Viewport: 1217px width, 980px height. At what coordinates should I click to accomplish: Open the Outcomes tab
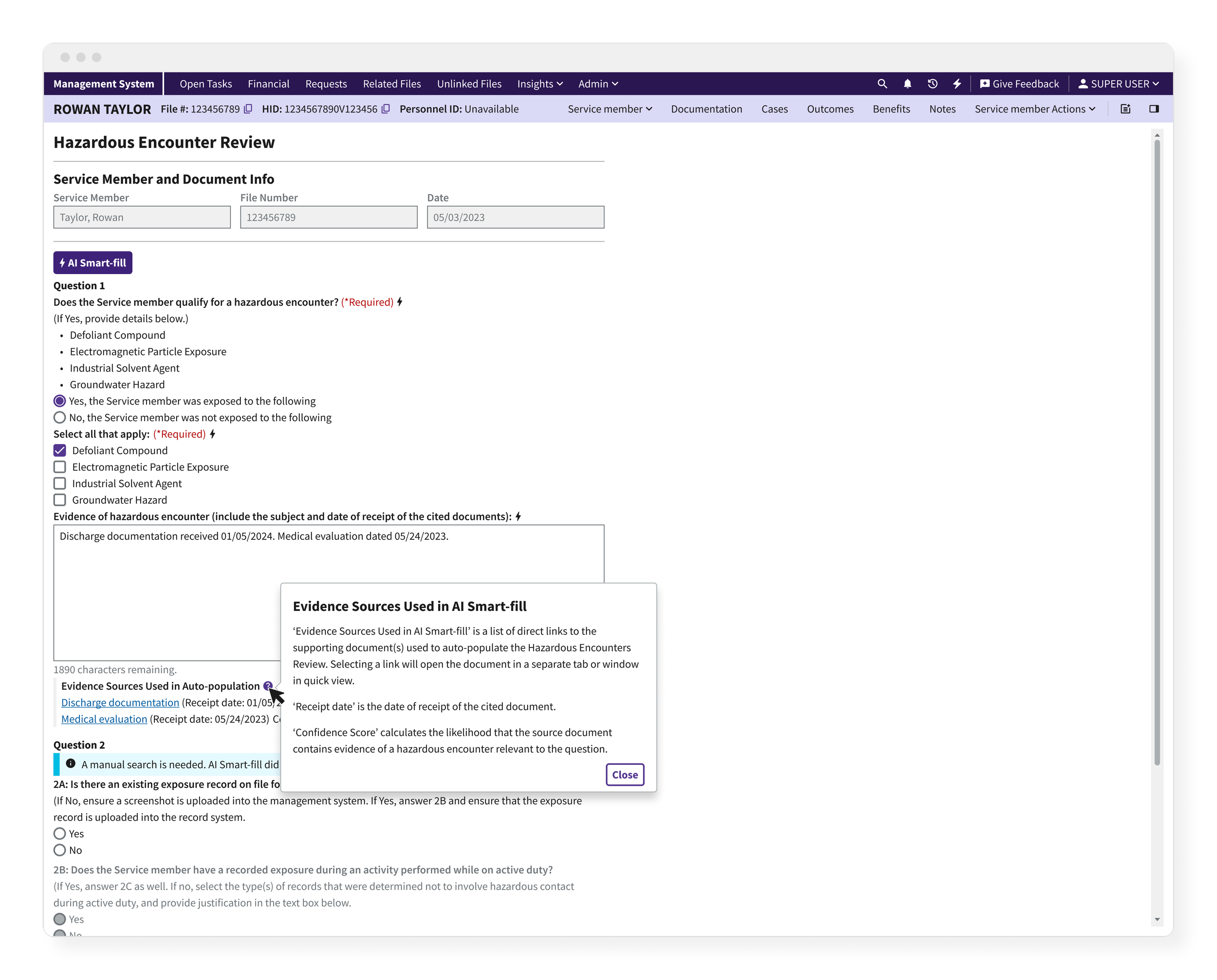(x=830, y=109)
